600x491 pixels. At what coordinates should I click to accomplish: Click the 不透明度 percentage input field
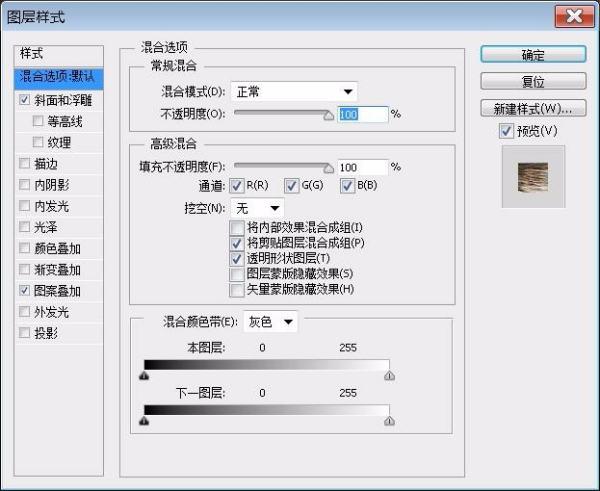362,114
